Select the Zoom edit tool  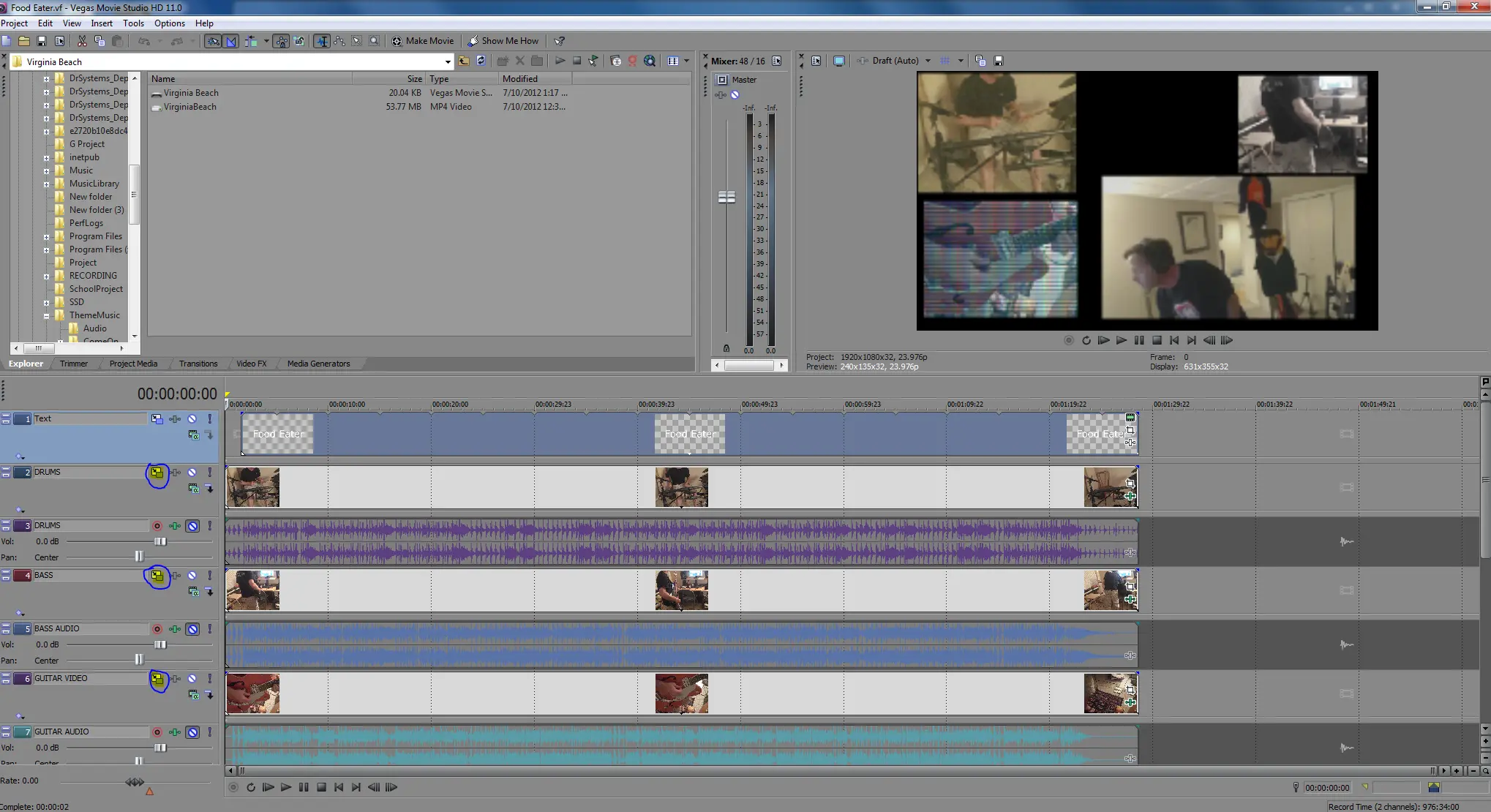coord(375,41)
